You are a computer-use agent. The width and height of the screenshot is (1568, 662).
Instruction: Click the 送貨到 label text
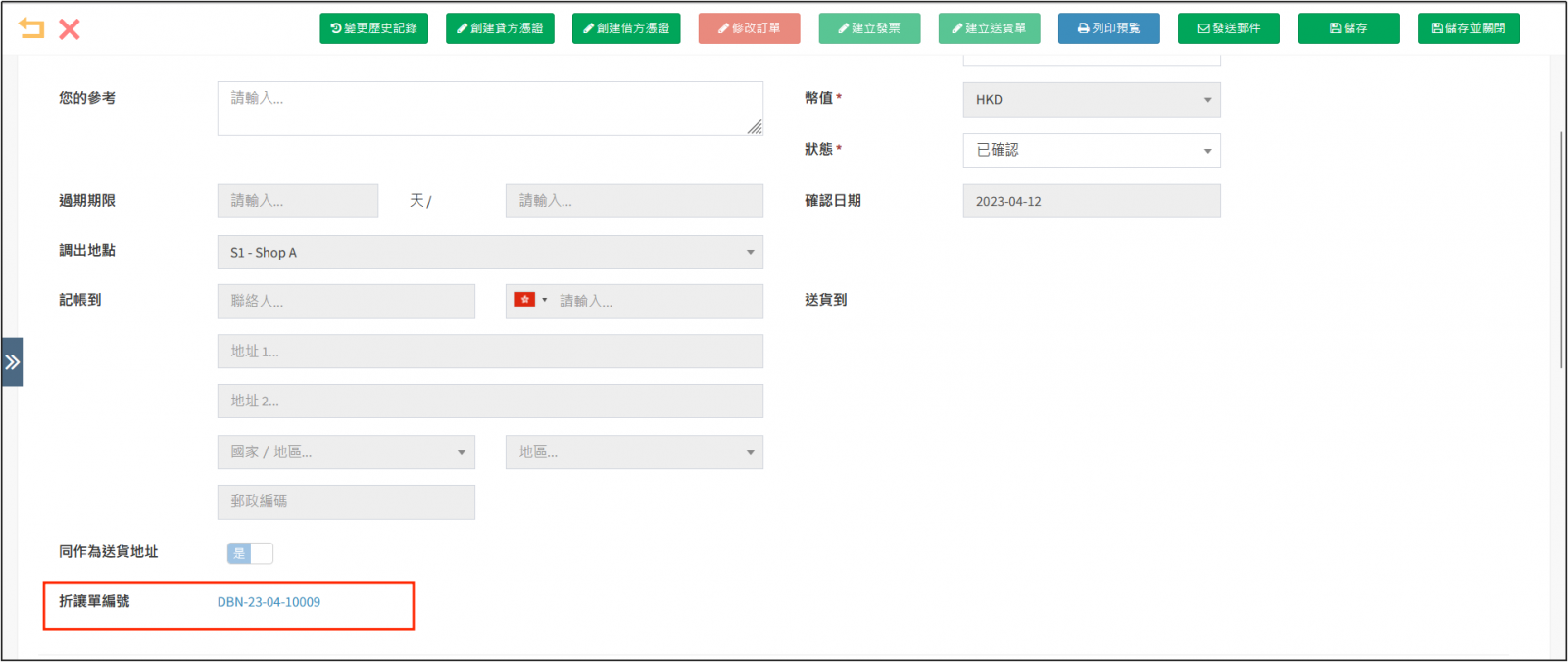coord(826,300)
